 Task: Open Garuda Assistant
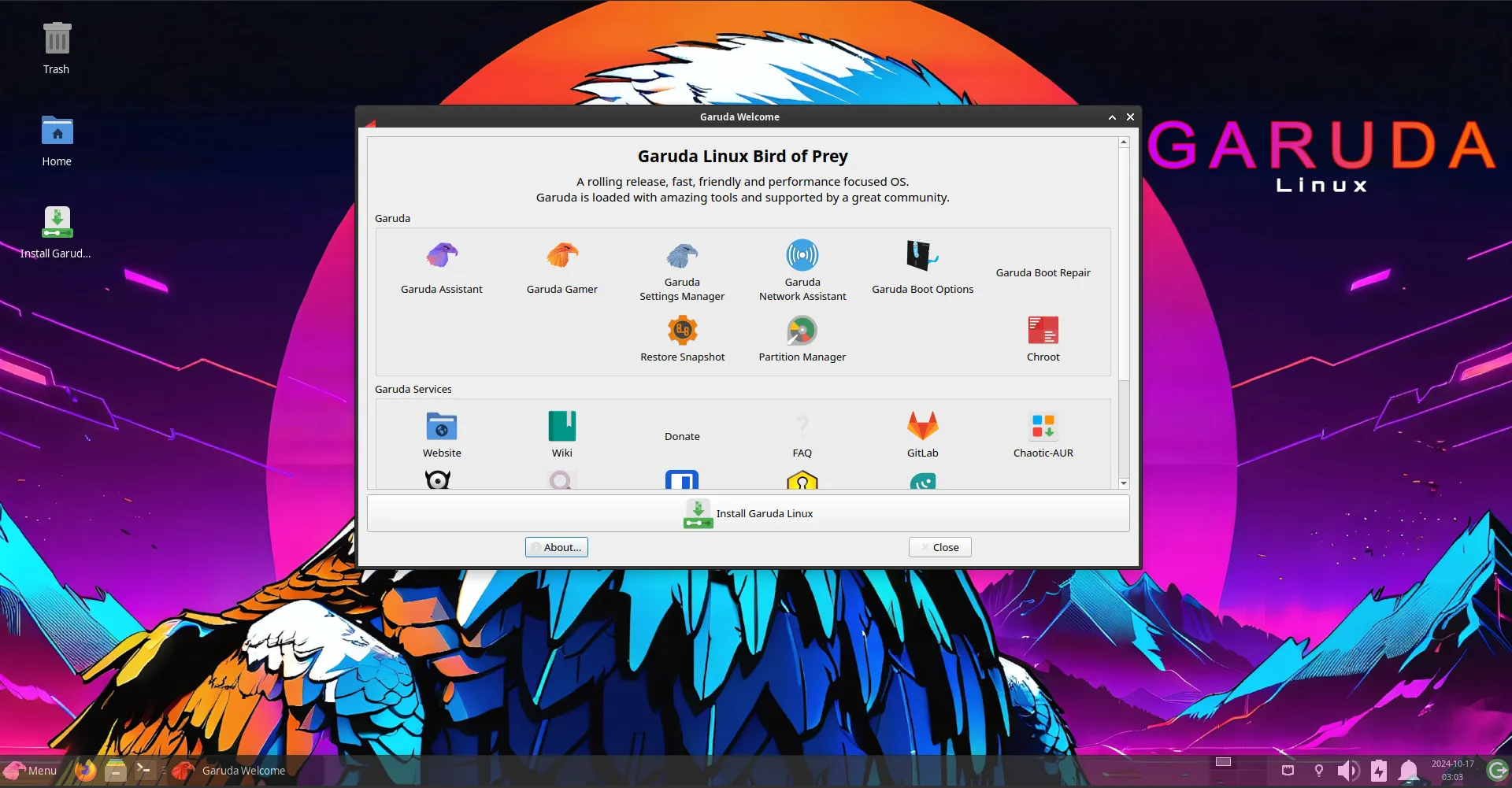click(441, 268)
